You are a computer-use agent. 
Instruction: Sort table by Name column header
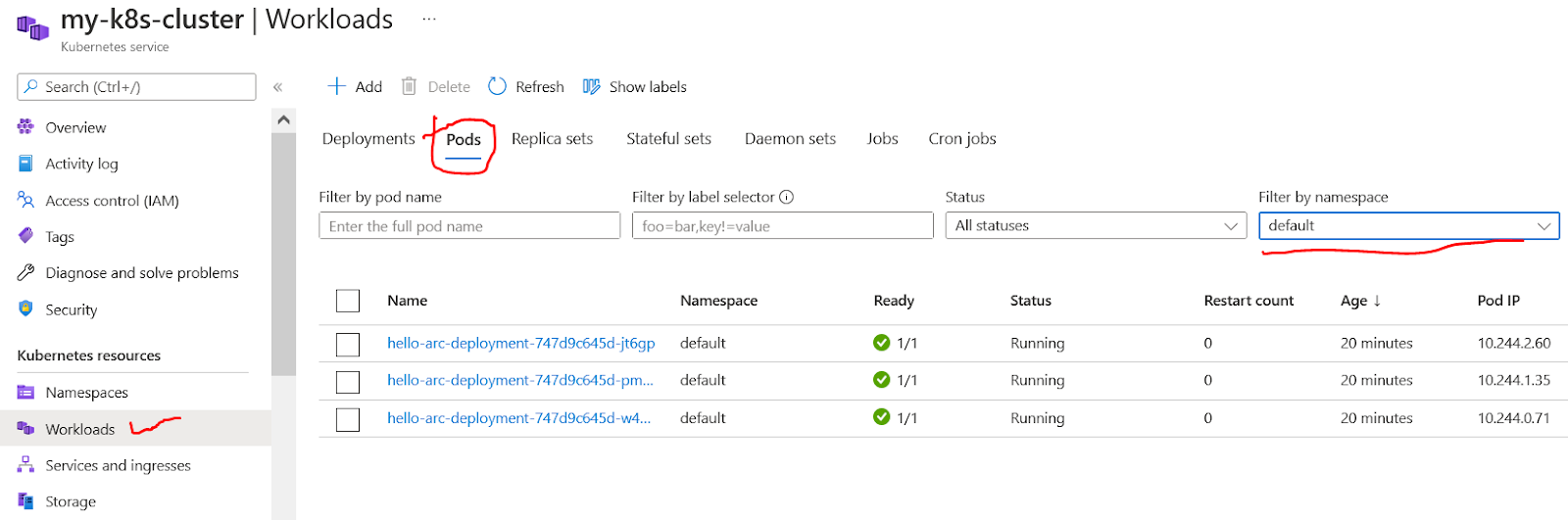coord(407,301)
